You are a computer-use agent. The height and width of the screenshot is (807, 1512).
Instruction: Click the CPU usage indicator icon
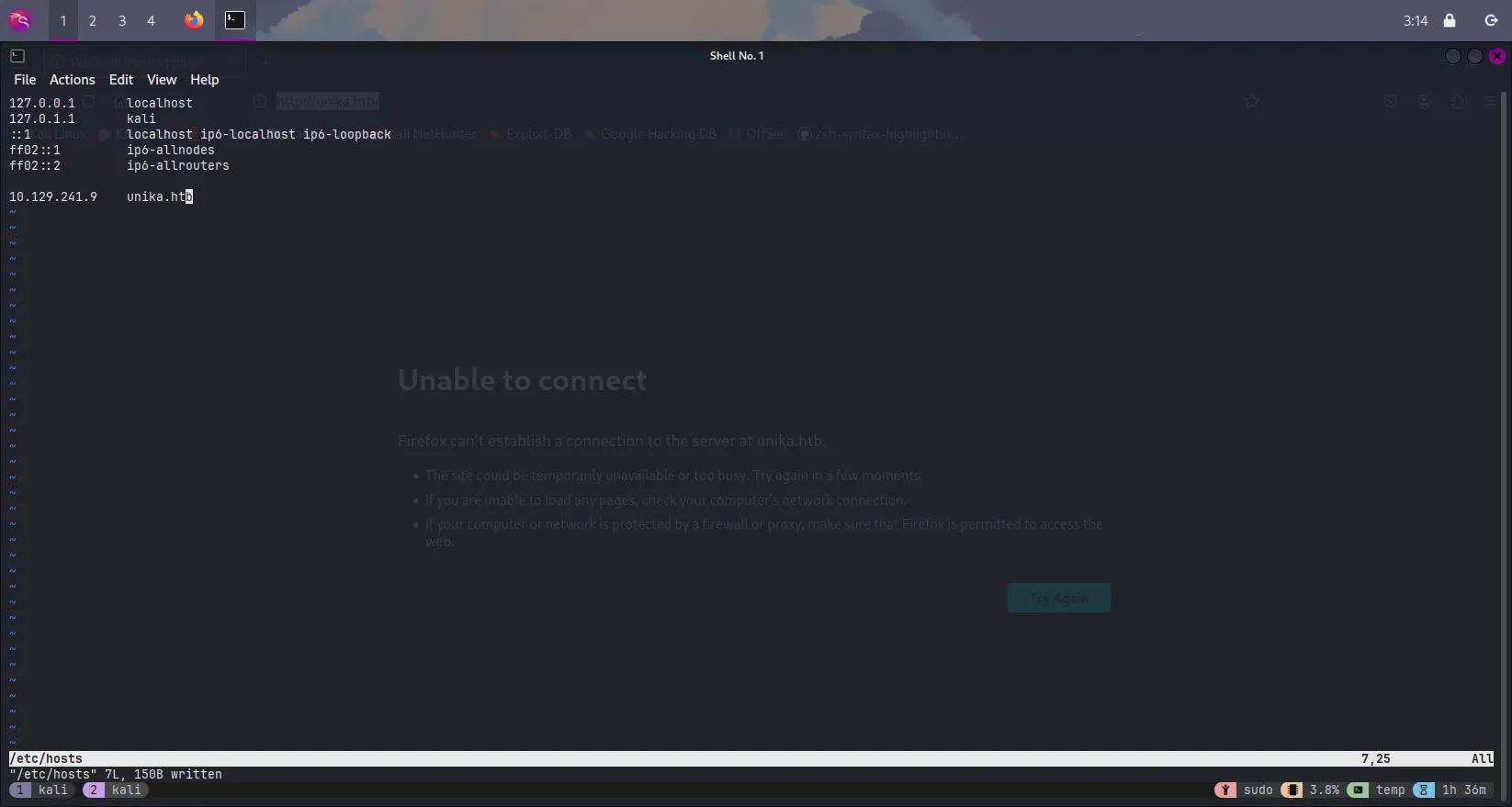(1292, 790)
